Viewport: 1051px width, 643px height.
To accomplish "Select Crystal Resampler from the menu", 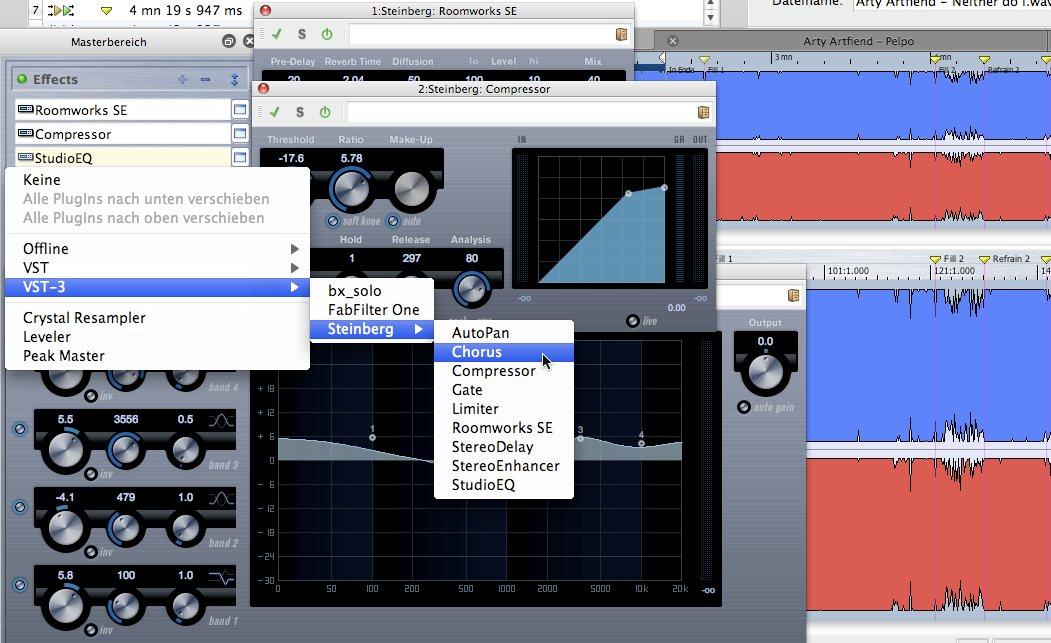I will click(x=157, y=318).
